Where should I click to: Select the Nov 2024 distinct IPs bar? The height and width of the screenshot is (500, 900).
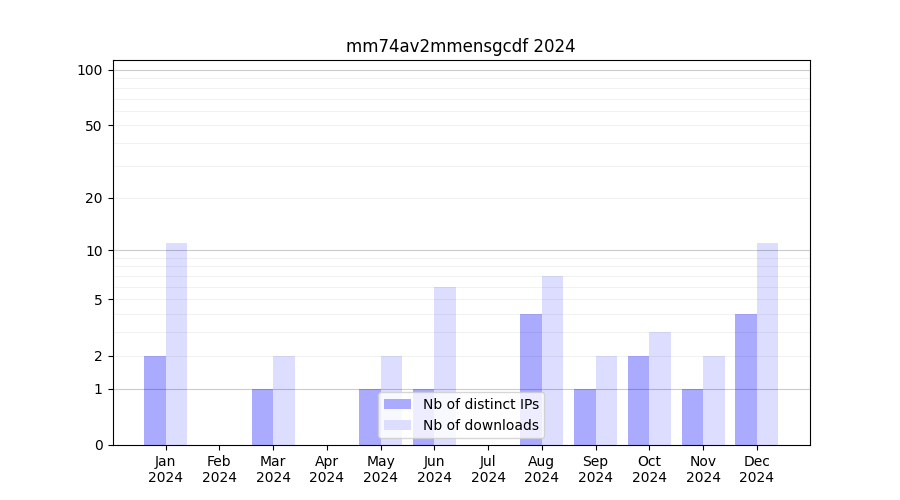coord(692,417)
